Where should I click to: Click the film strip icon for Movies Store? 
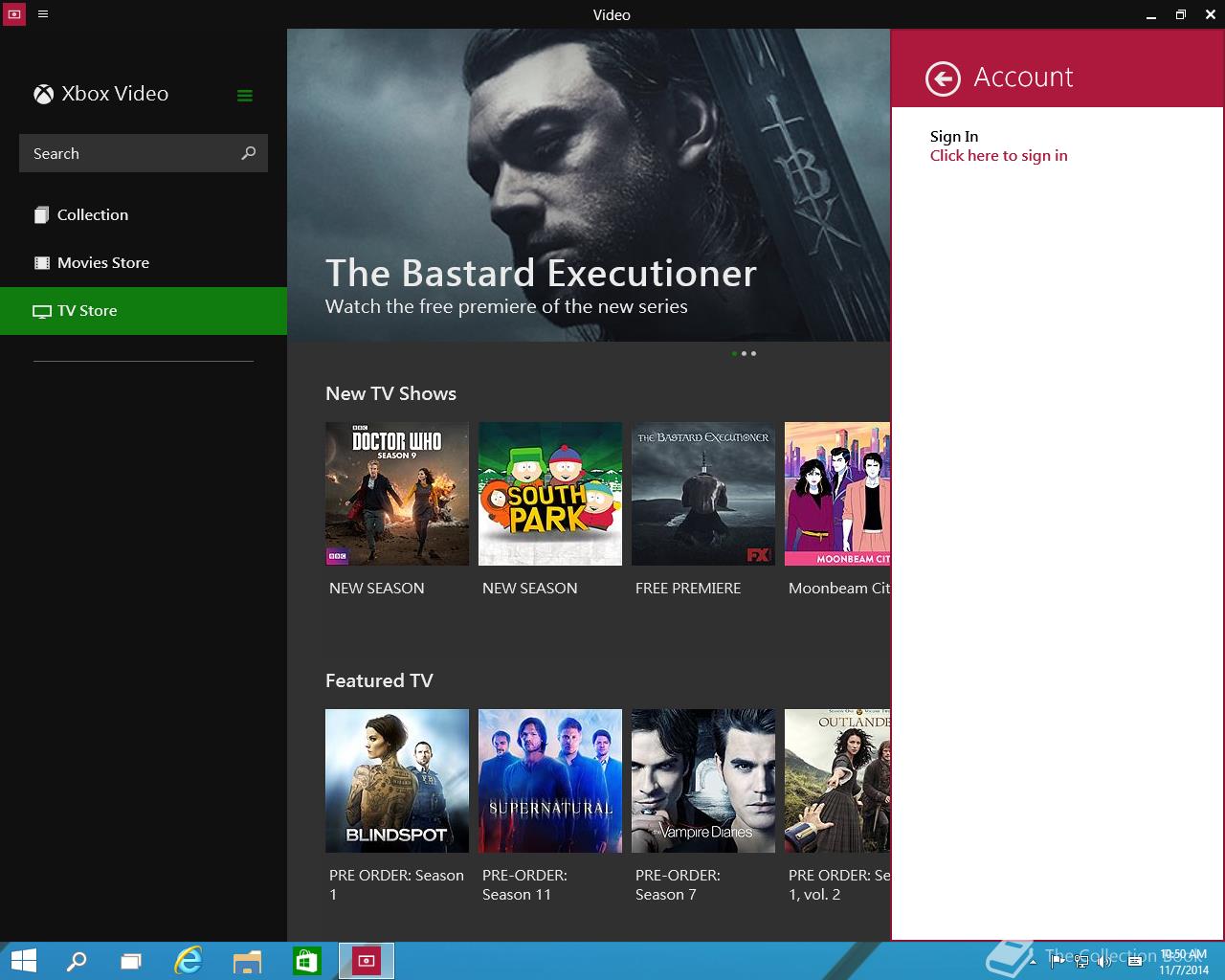click(x=42, y=263)
